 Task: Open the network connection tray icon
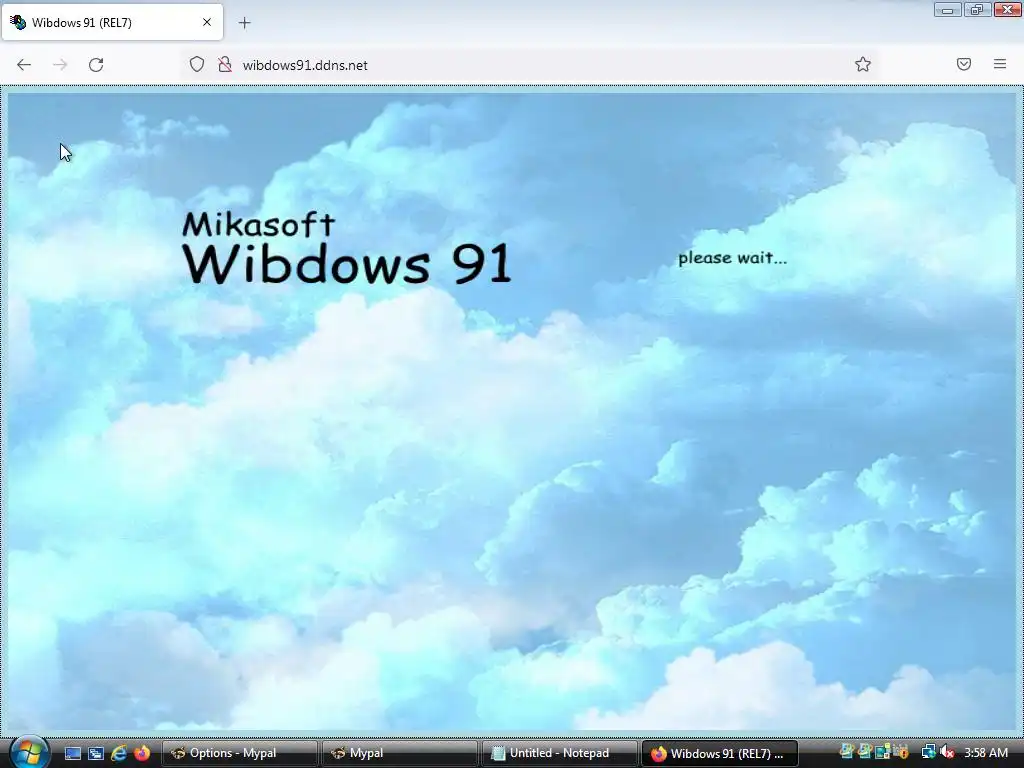[928, 752]
